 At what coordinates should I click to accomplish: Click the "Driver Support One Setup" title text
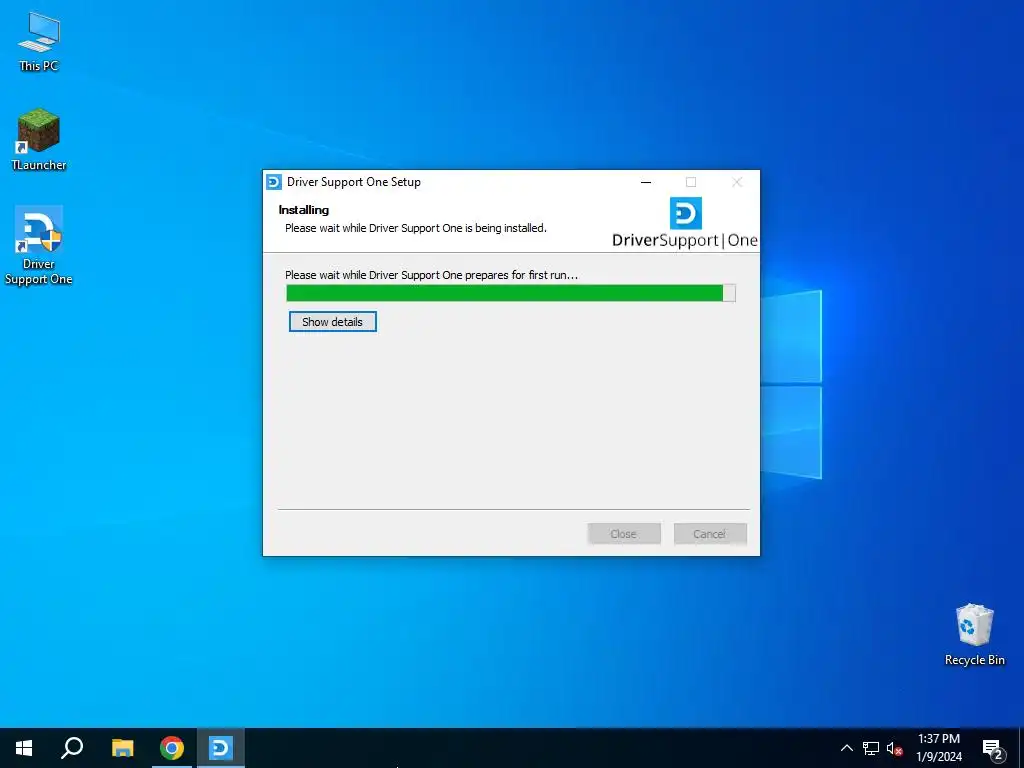point(354,182)
